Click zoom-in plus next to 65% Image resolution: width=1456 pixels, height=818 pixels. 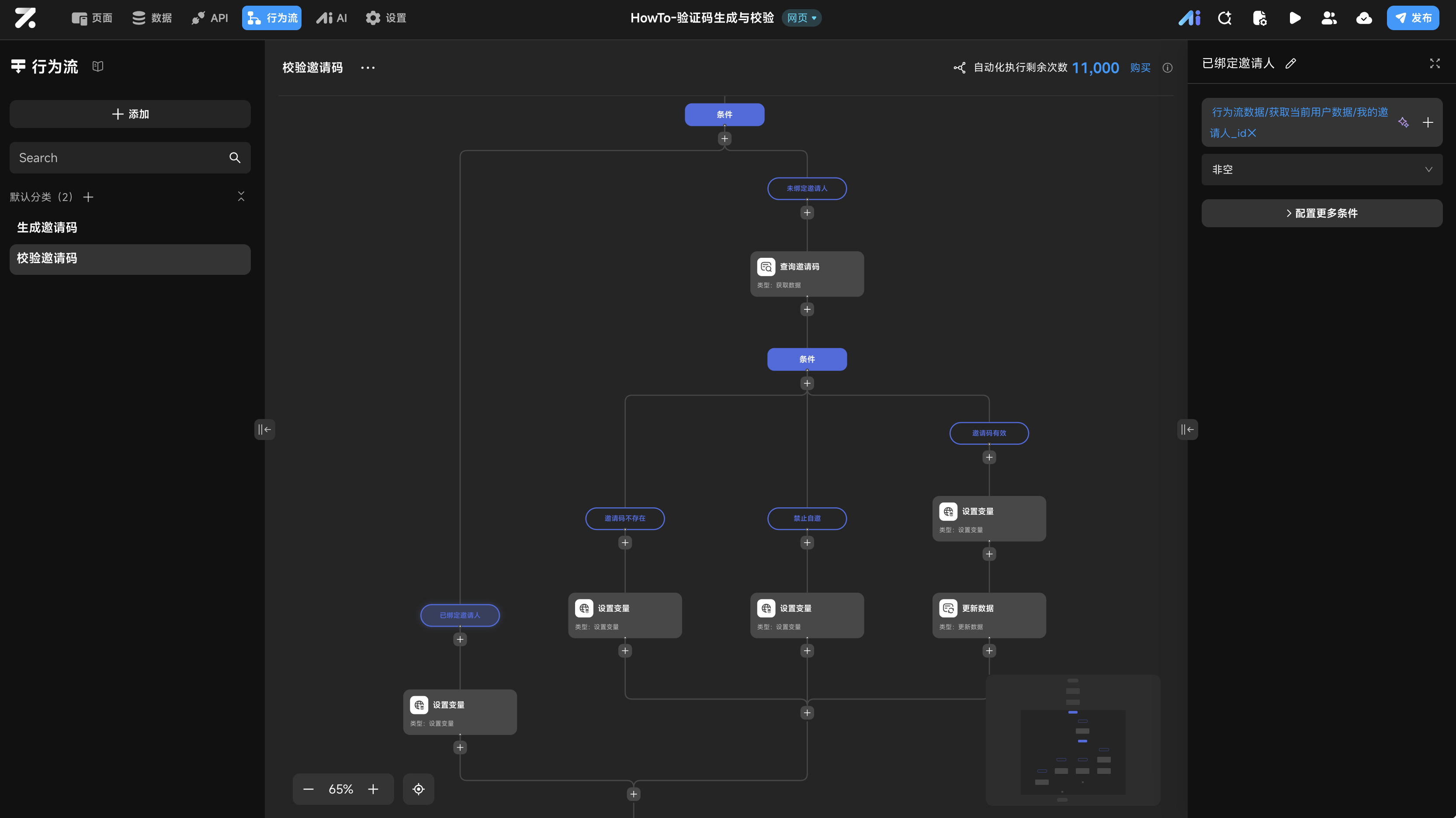click(x=373, y=789)
